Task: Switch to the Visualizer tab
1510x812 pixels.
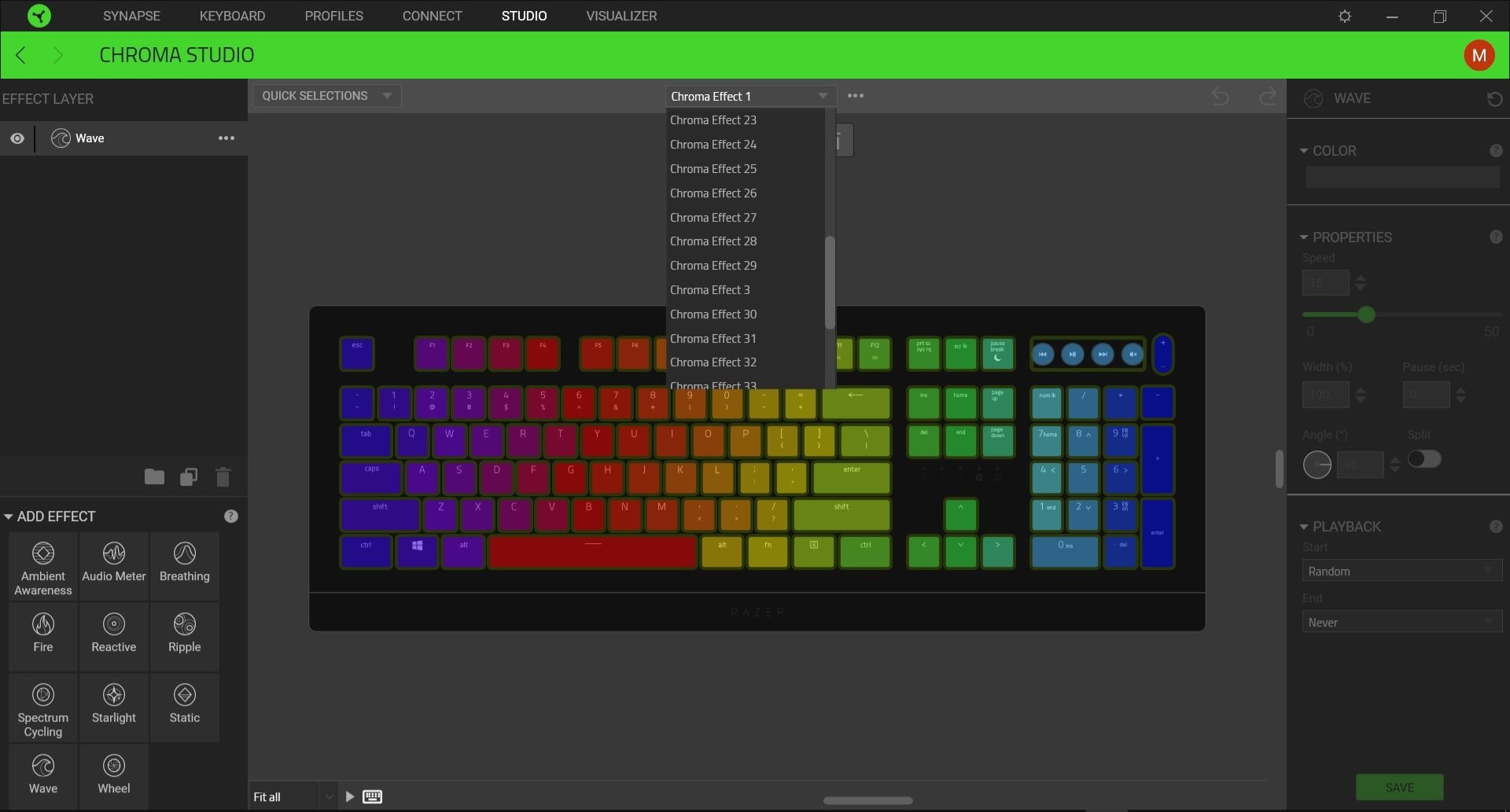Action: (621, 16)
